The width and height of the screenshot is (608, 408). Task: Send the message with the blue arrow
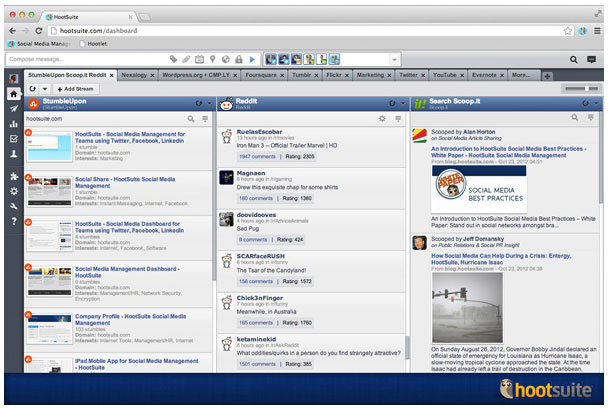(x=252, y=59)
